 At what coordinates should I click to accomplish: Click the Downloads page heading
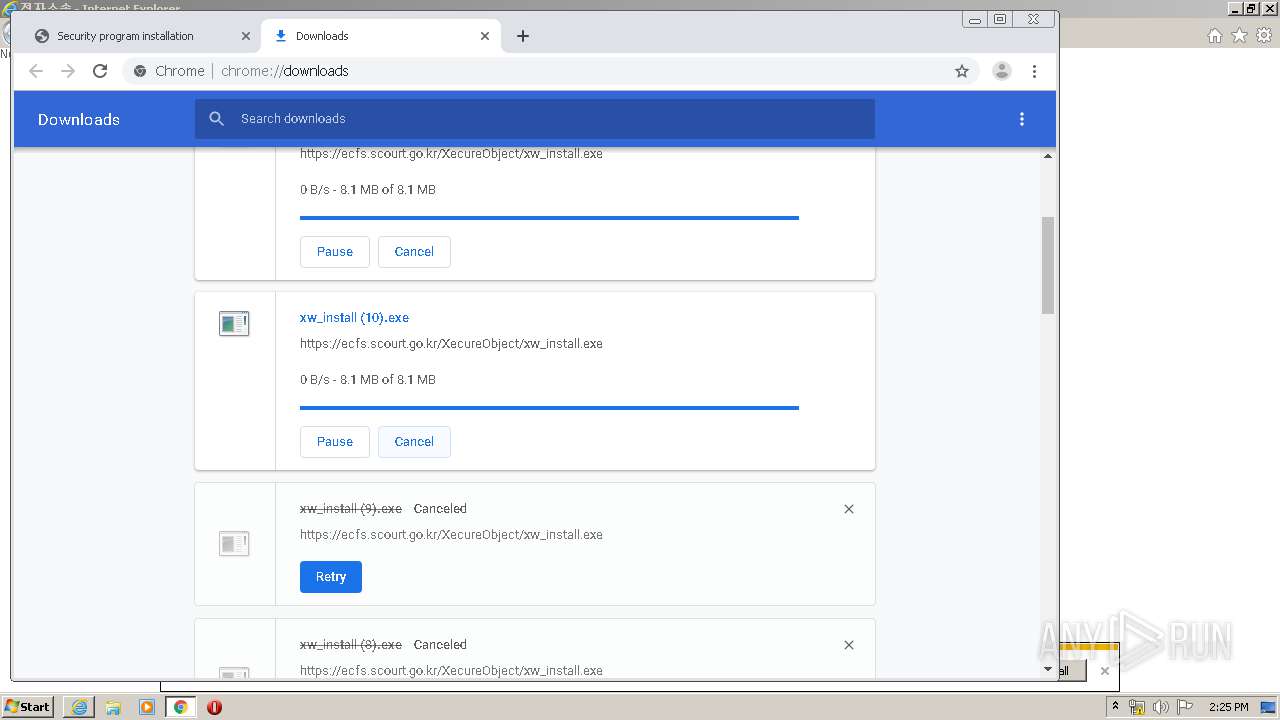coord(79,119)
